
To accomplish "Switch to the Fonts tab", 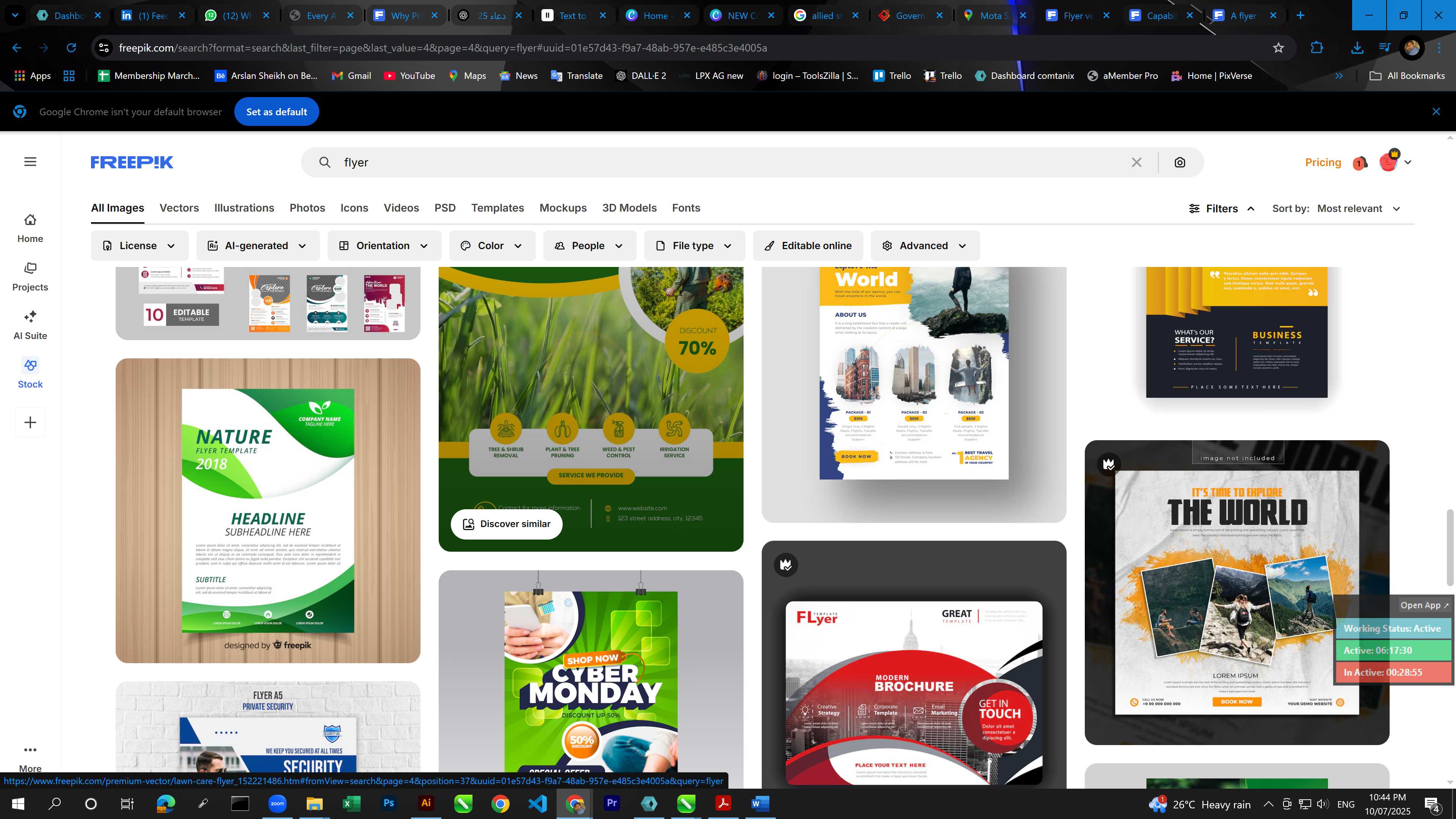I will click(686, 208).
